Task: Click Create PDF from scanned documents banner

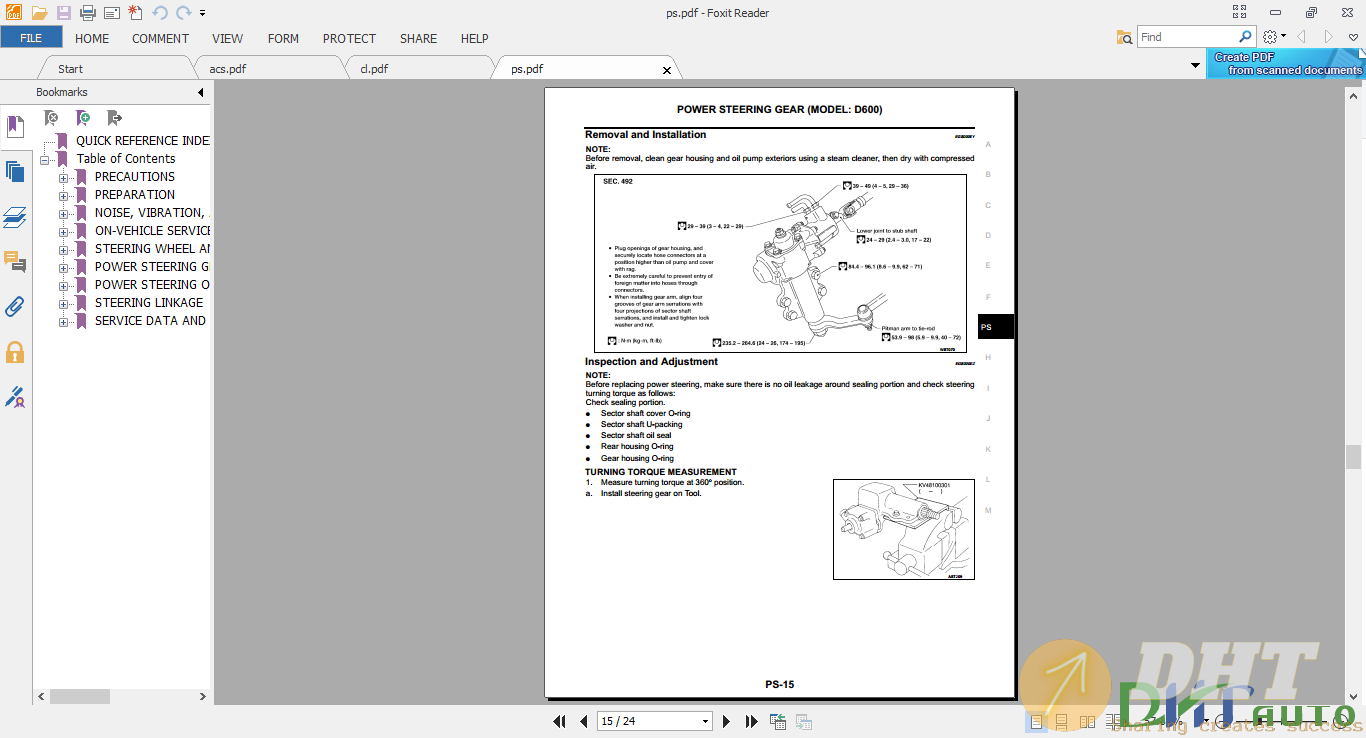Action: (1286, 63)
